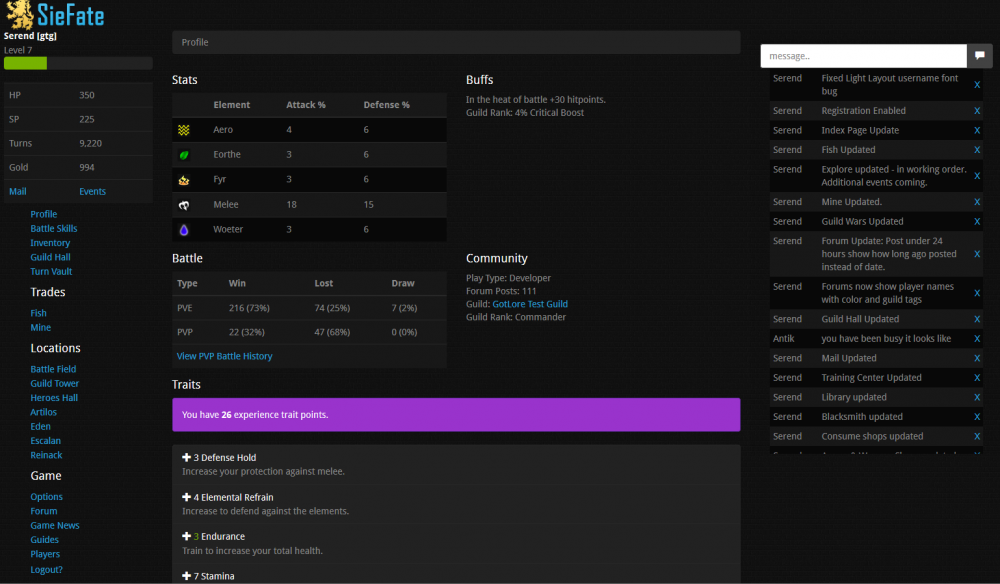Click the Woeter droplet element icon
This screenshot has width=1000, height=584.
(184, 230)
